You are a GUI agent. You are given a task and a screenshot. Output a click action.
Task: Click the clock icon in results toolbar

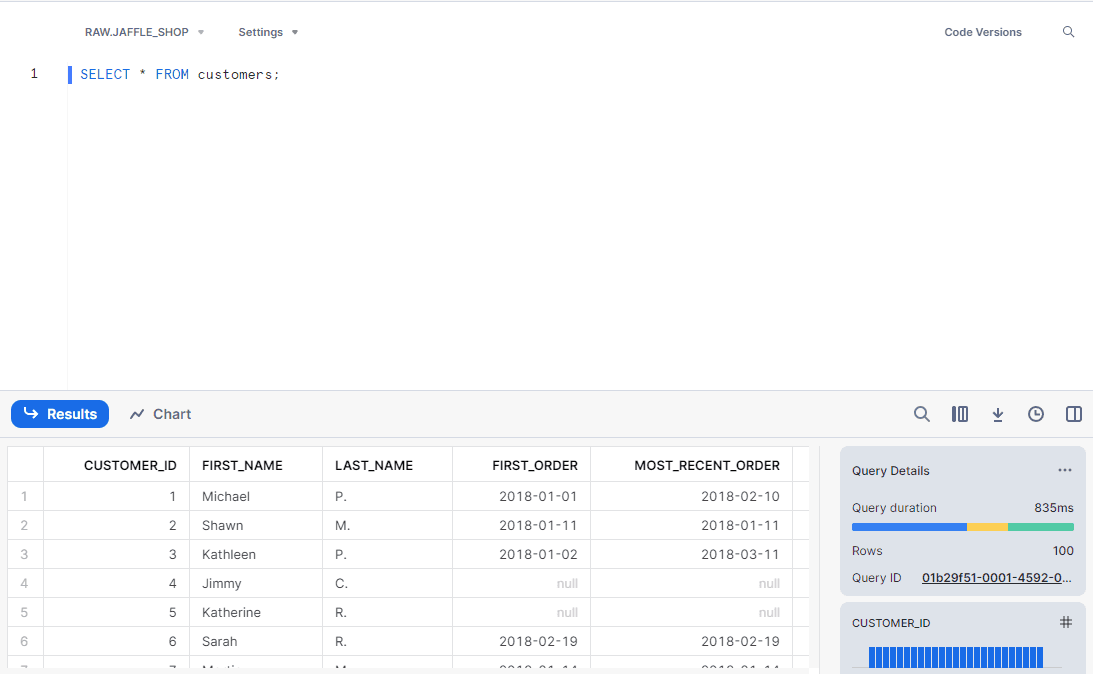click(1036, 414)
